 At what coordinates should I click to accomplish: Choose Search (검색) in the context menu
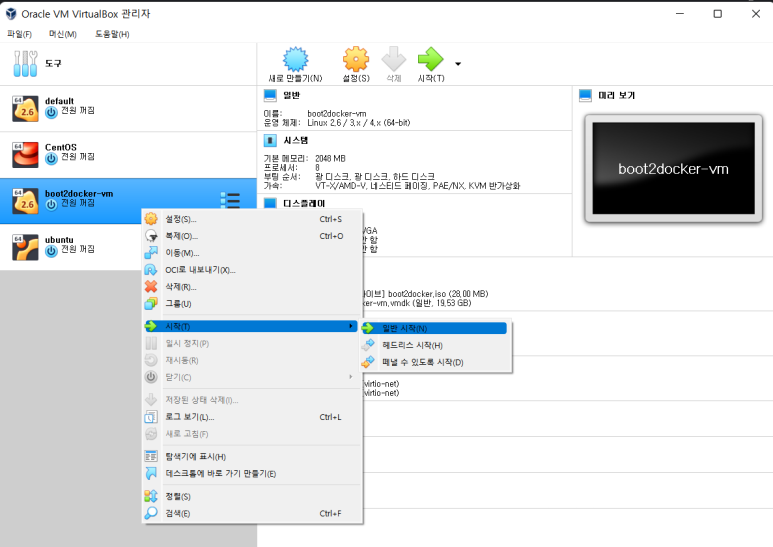coord(252,513)
